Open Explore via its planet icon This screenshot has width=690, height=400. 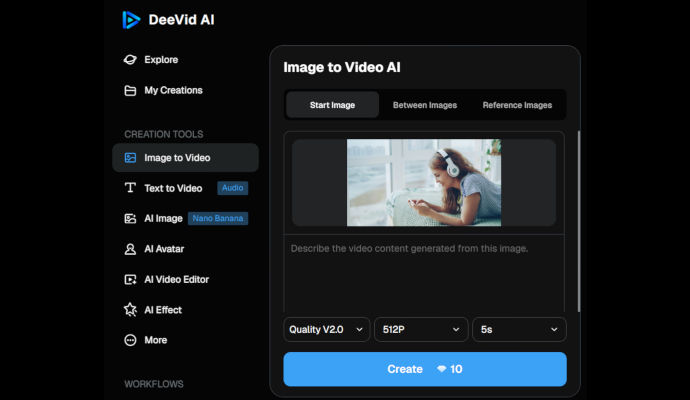point(130,60)
